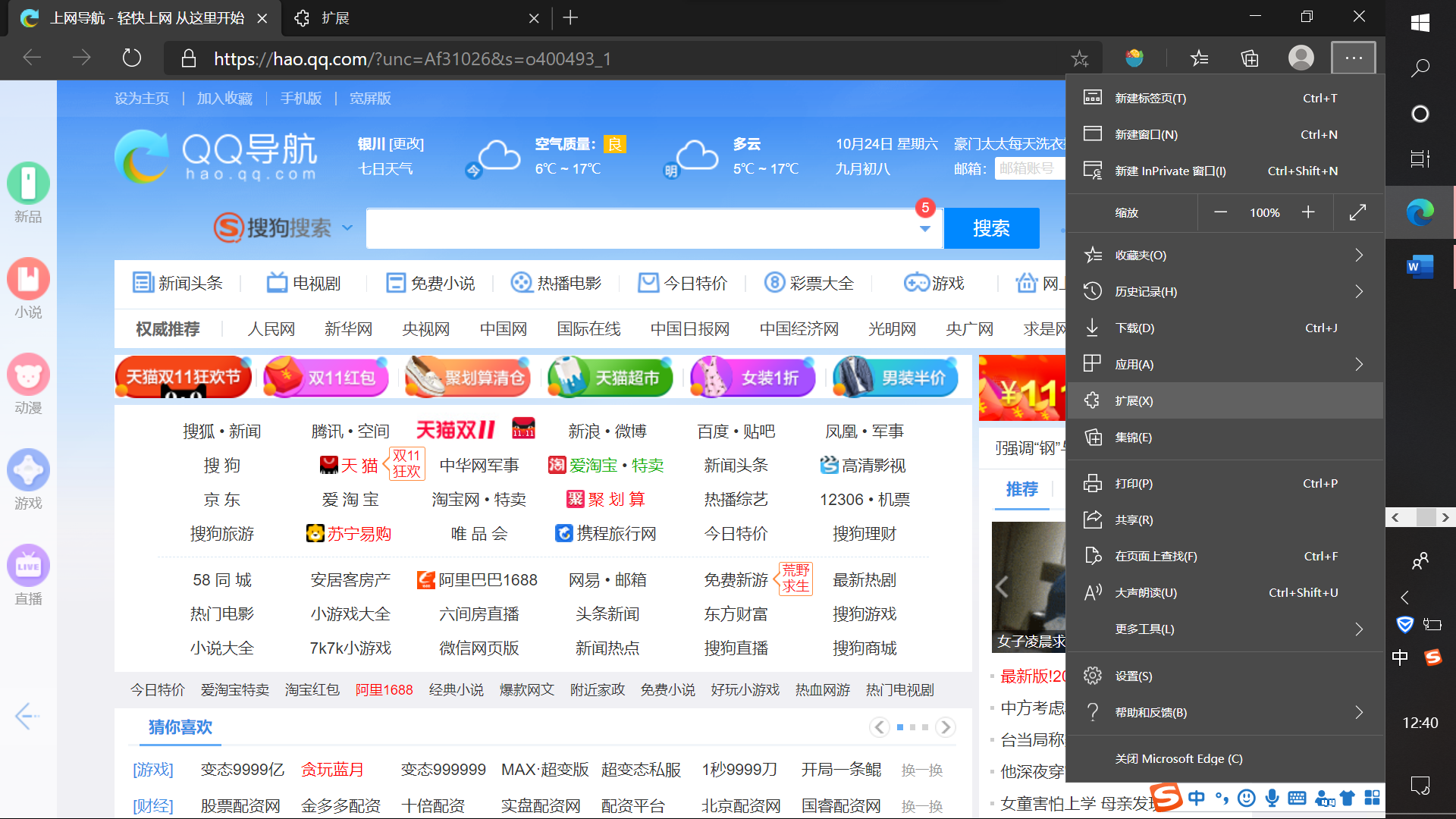Click the browser refresh button
Image resolution: width=1456 pixels, height=819 pixels.
132,58
